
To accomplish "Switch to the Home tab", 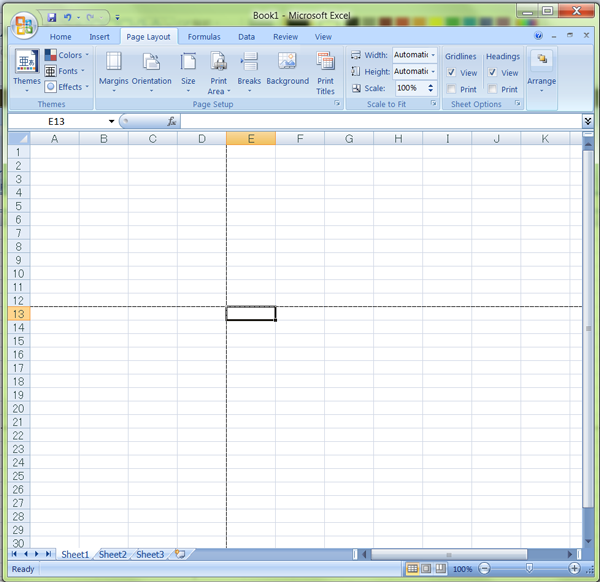I will pyautogui.click(x=60, y=37).
